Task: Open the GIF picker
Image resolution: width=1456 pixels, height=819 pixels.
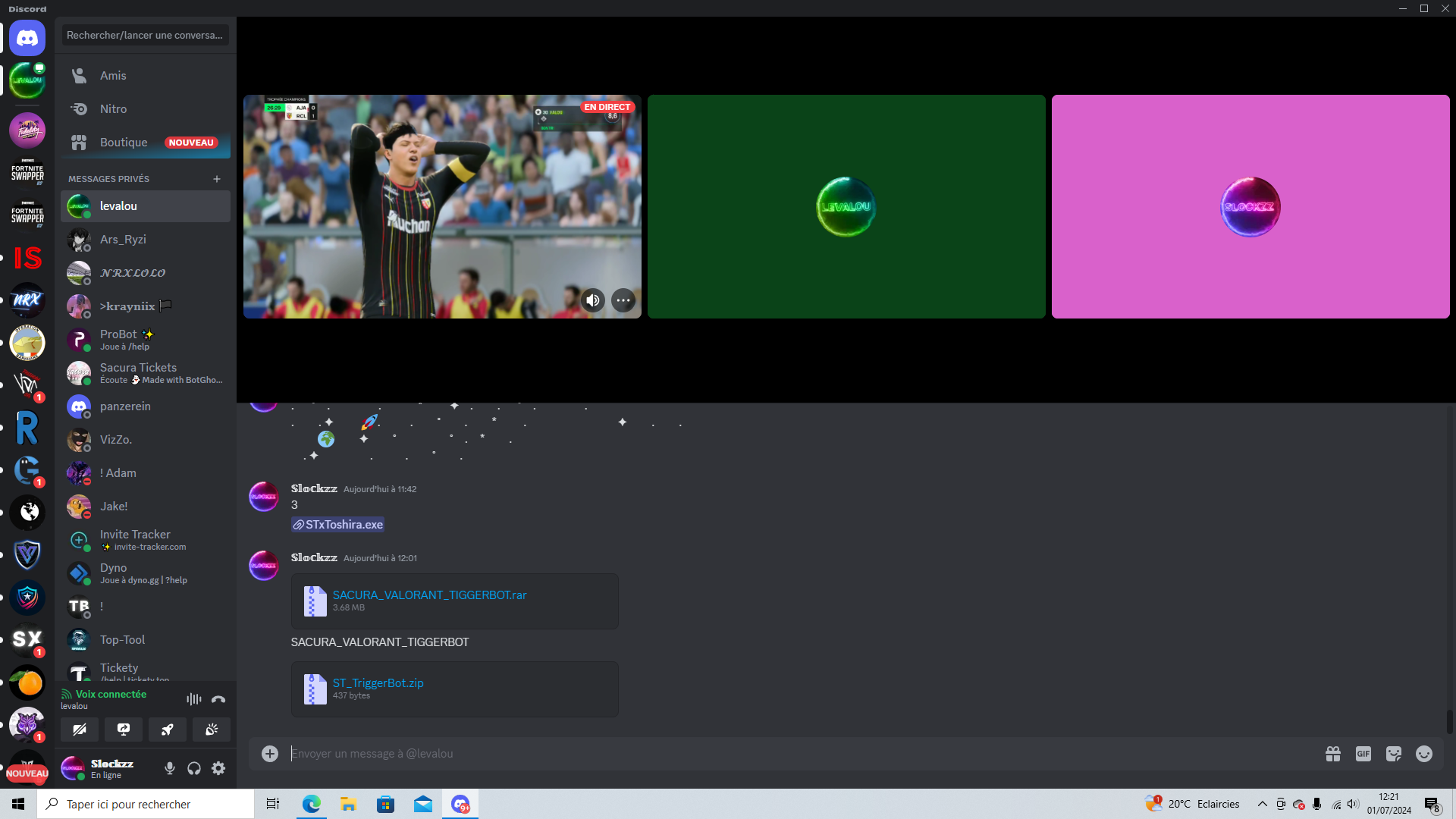Action: click(x=1363, y=754)
